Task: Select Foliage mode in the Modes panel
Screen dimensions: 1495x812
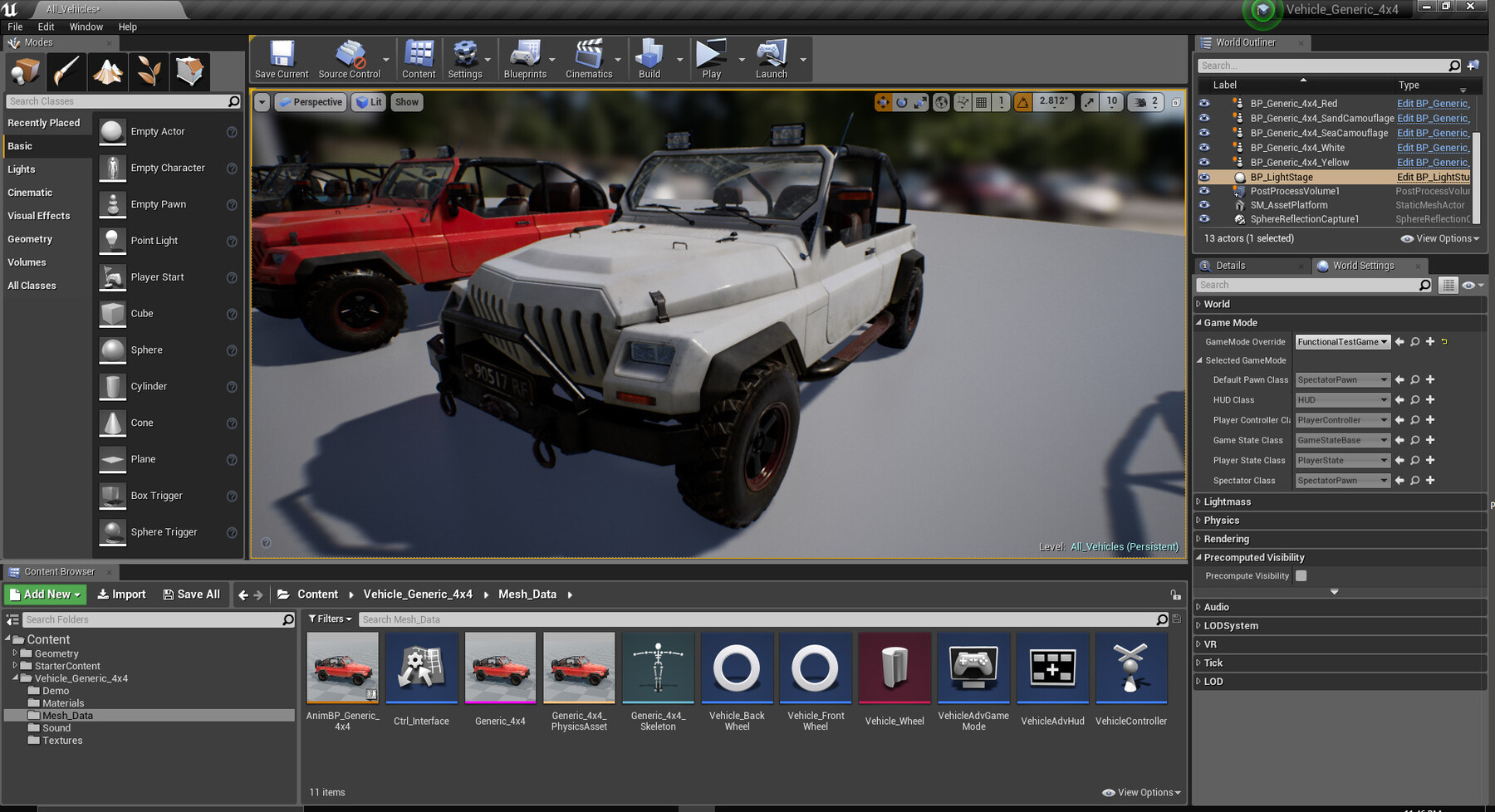Action: 148,71
